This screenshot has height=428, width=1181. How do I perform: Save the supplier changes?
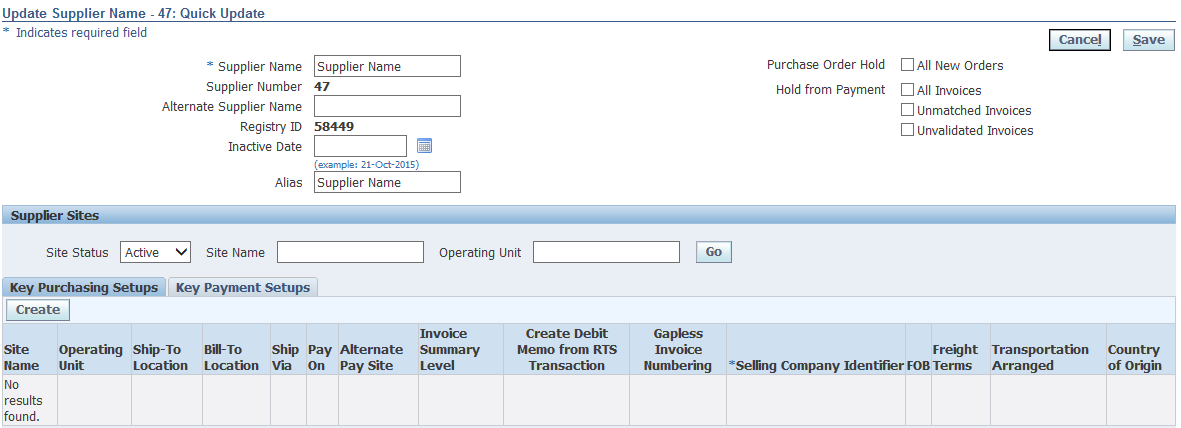(1148, 40)
